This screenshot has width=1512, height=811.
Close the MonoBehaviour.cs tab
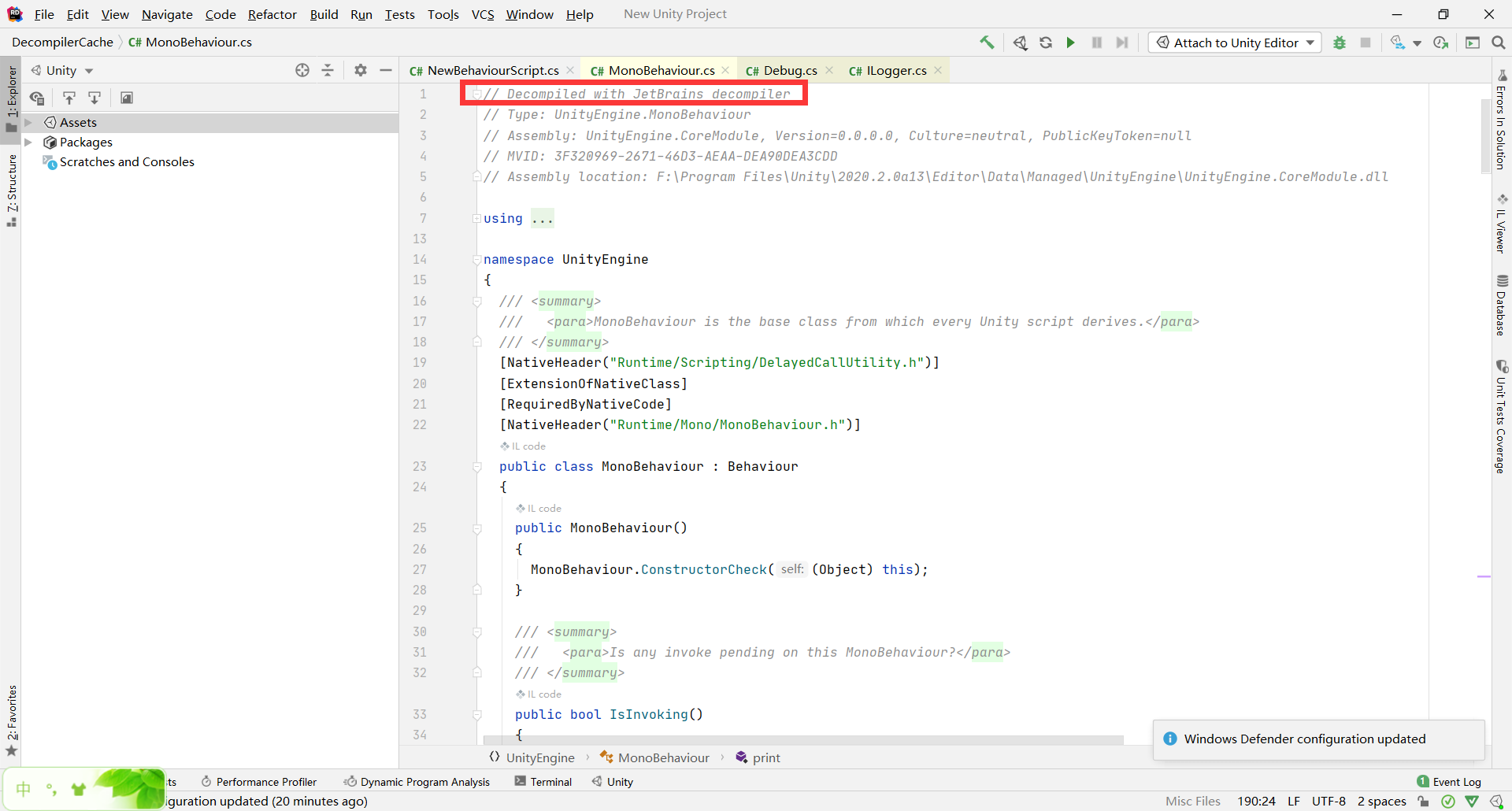pos(726,70)
